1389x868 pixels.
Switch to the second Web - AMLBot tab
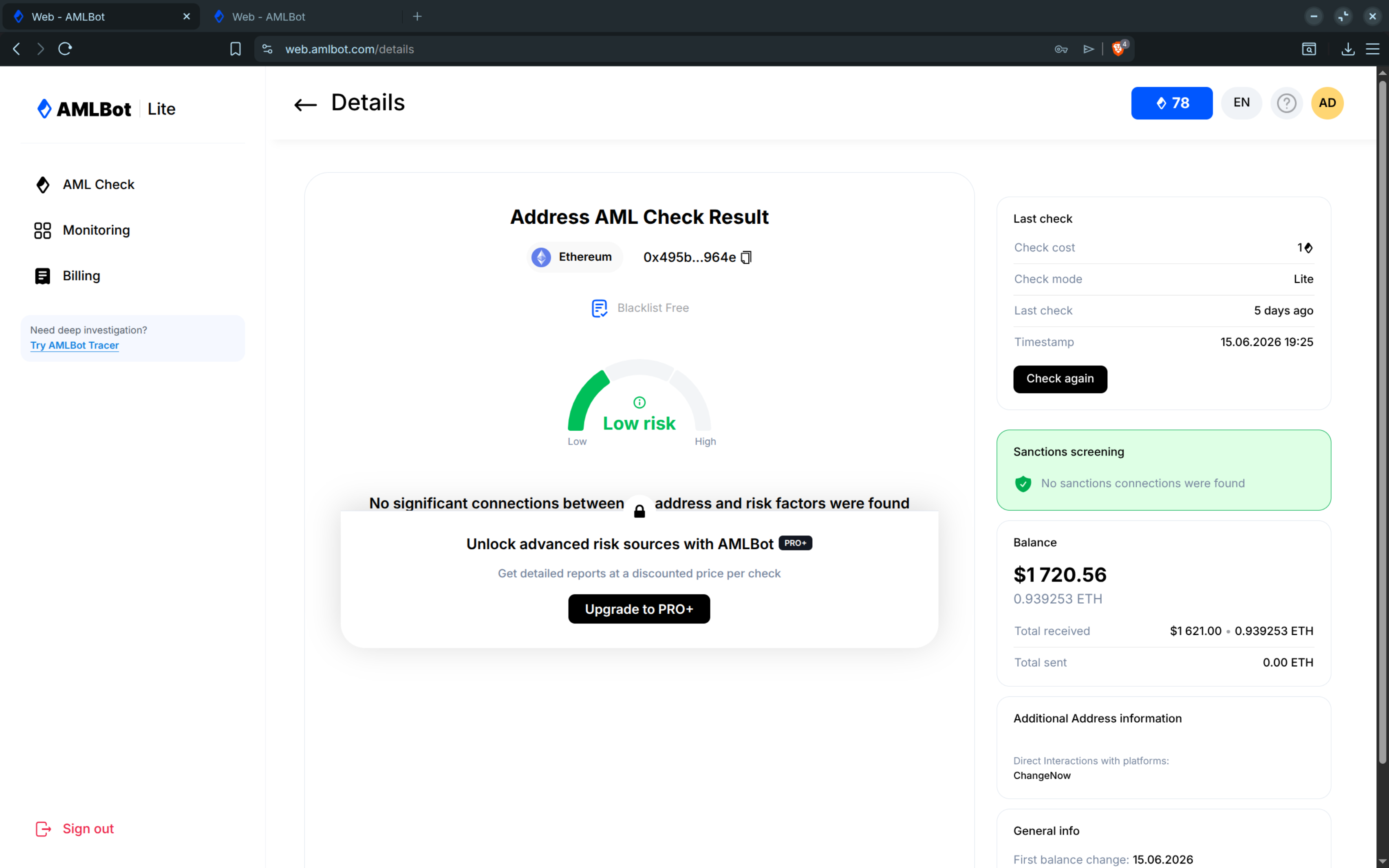click(303, 17)
